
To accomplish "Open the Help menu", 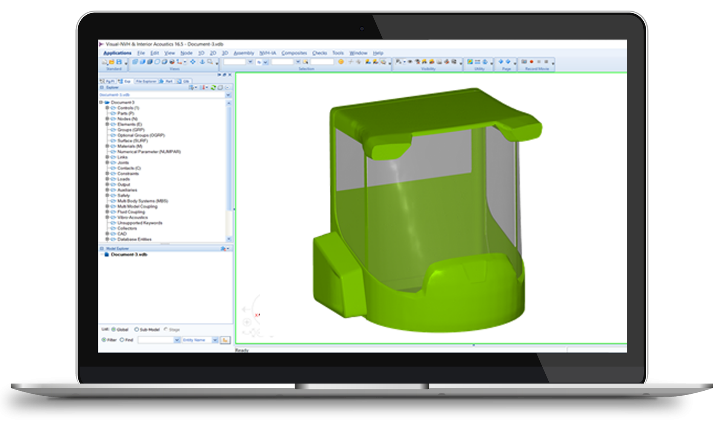I will click(x=378, y=53).
